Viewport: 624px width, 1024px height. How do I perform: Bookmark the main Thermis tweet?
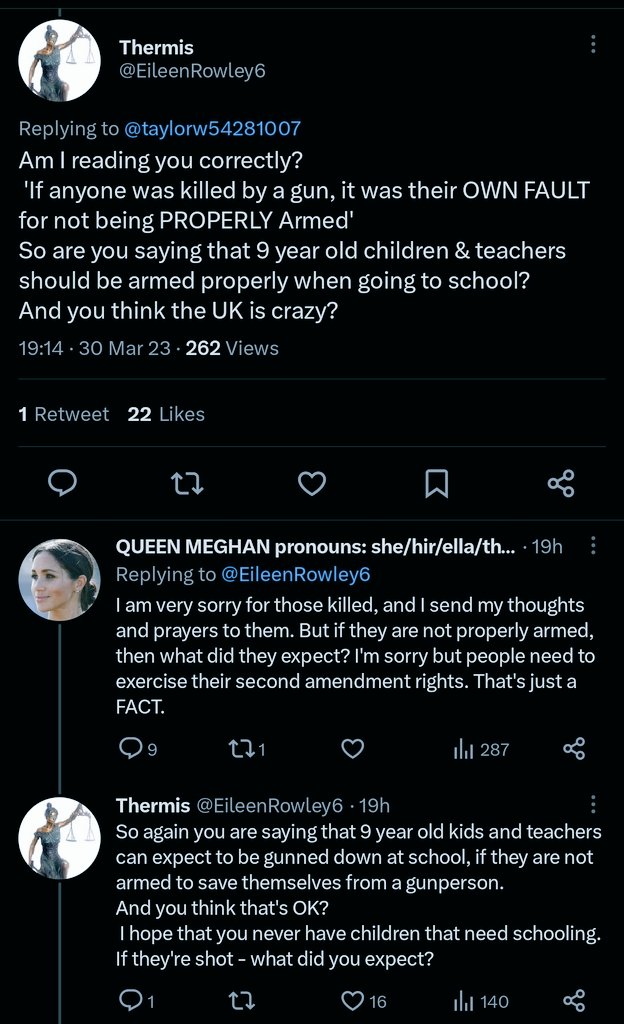click(437, 483)
